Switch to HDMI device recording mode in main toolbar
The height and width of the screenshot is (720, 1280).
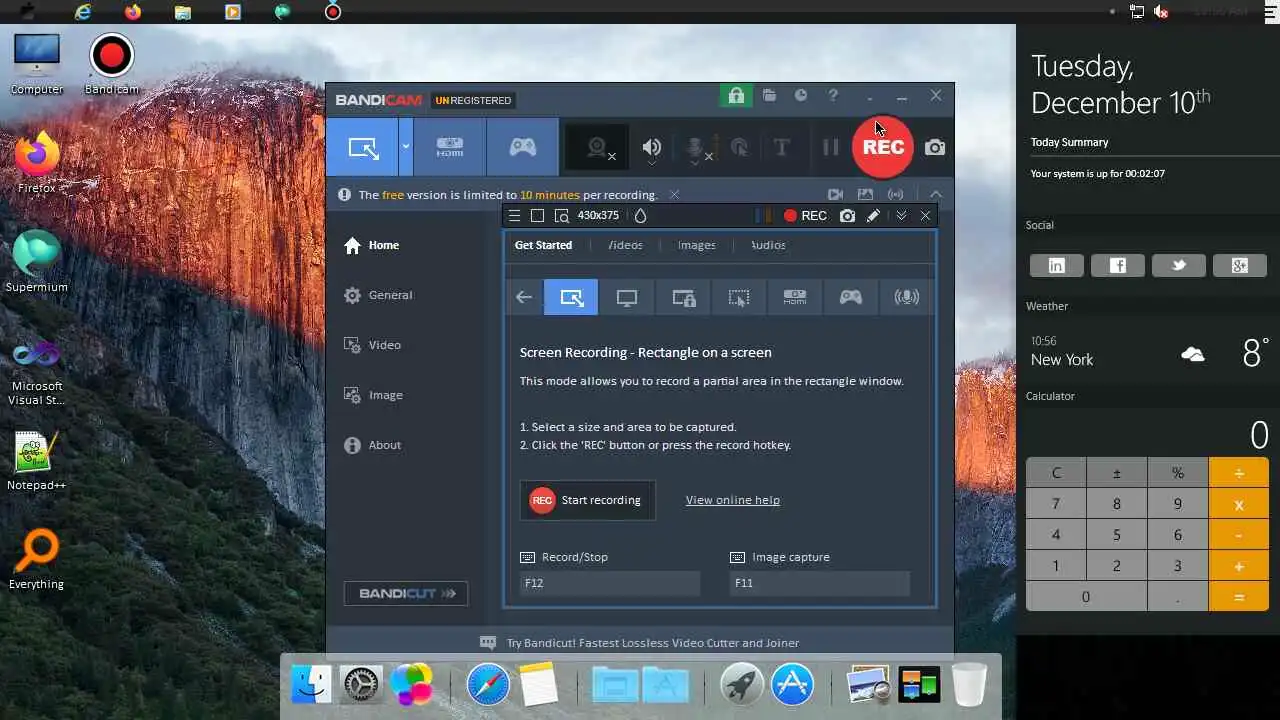[x=450, y=147]
